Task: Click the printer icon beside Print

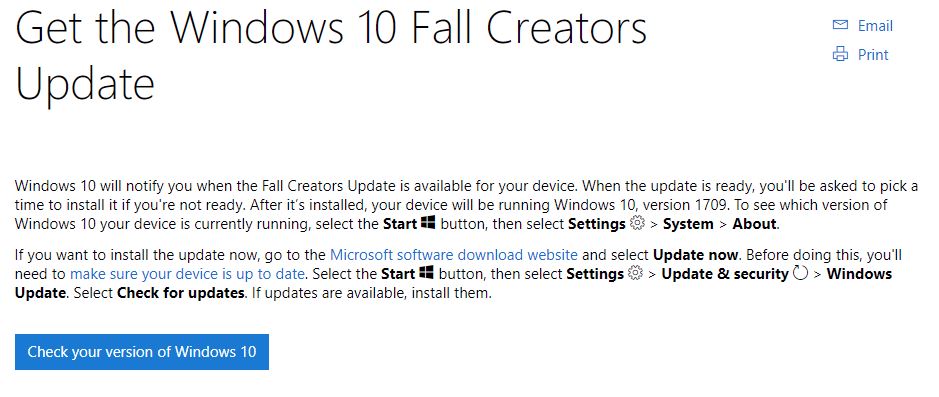Action: [840, 54]
